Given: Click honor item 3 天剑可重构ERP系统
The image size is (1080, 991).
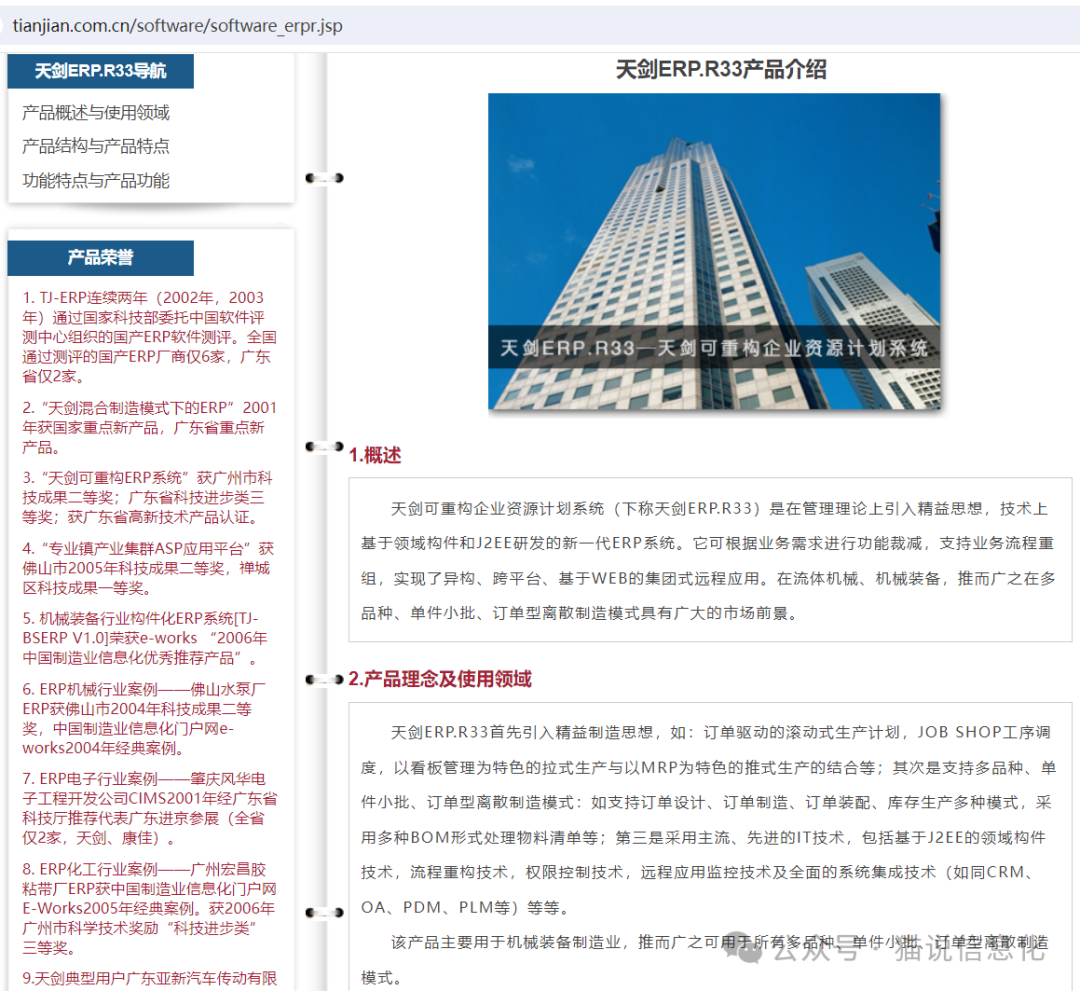Looking at the screenshot, I should point(147,497).
